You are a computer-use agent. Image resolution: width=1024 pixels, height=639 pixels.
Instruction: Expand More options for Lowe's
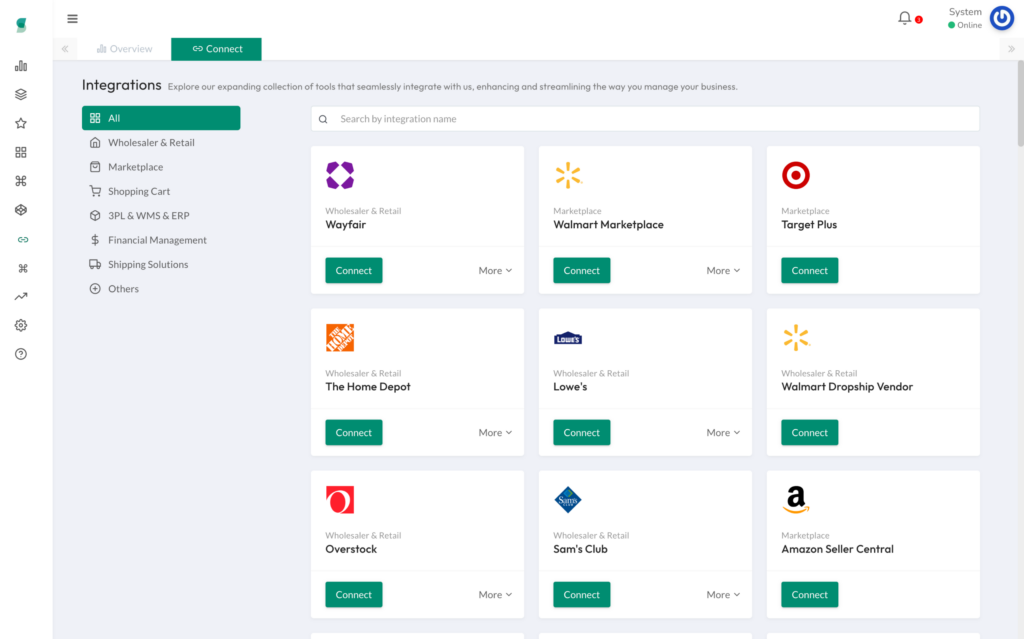(x=723, y=433)
